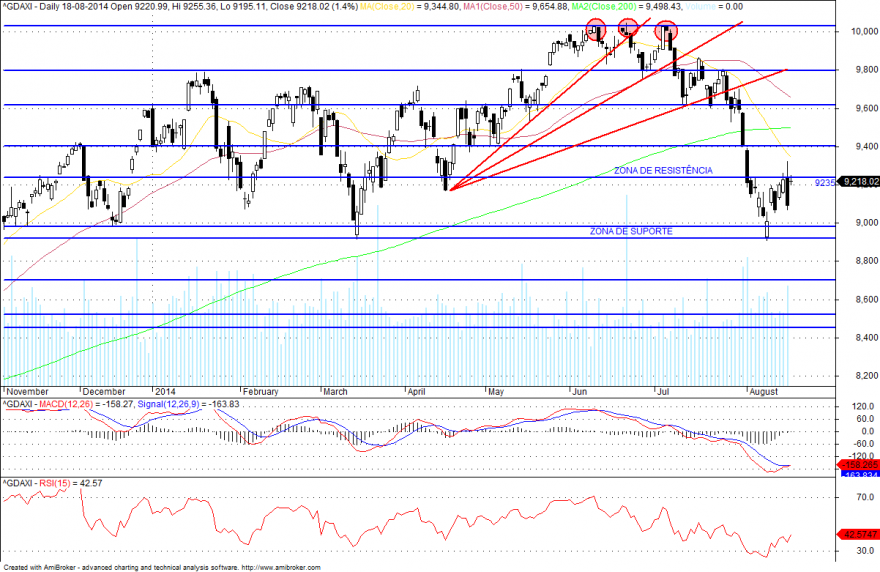880x572 pixels.
Task: Select the MA2(Close,200) = 9,498.43 legend entry
Action: click(x=626, y=7)
